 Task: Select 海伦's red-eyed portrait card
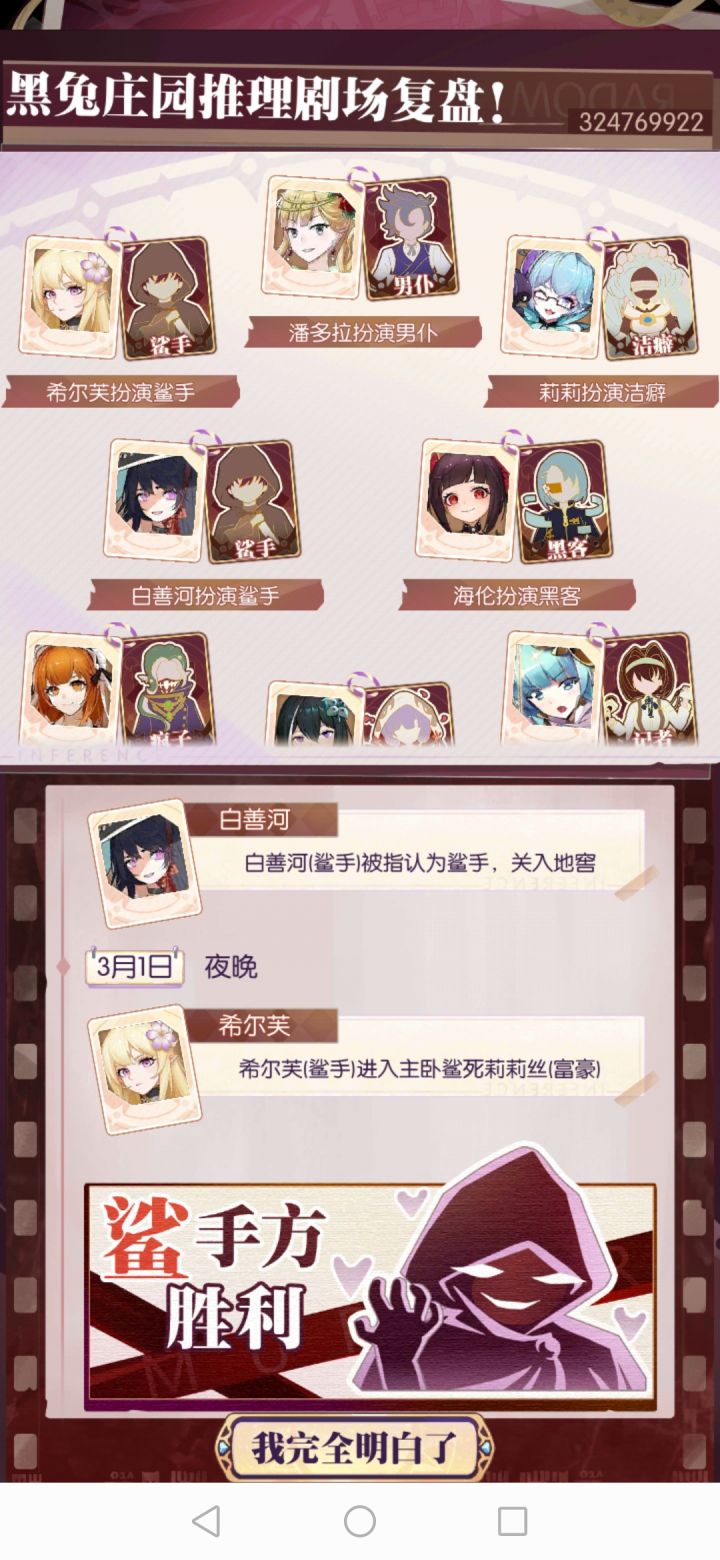(466, 499)
